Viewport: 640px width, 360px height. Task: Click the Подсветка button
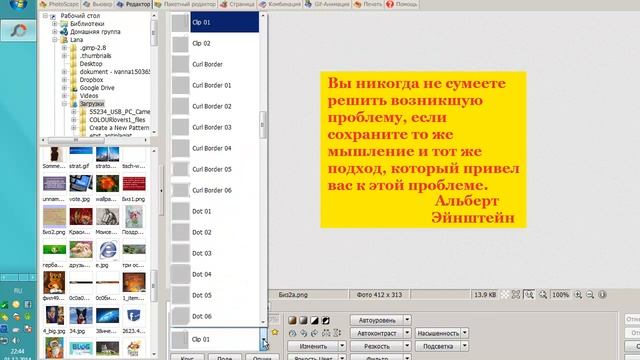[x=438, y=346]
